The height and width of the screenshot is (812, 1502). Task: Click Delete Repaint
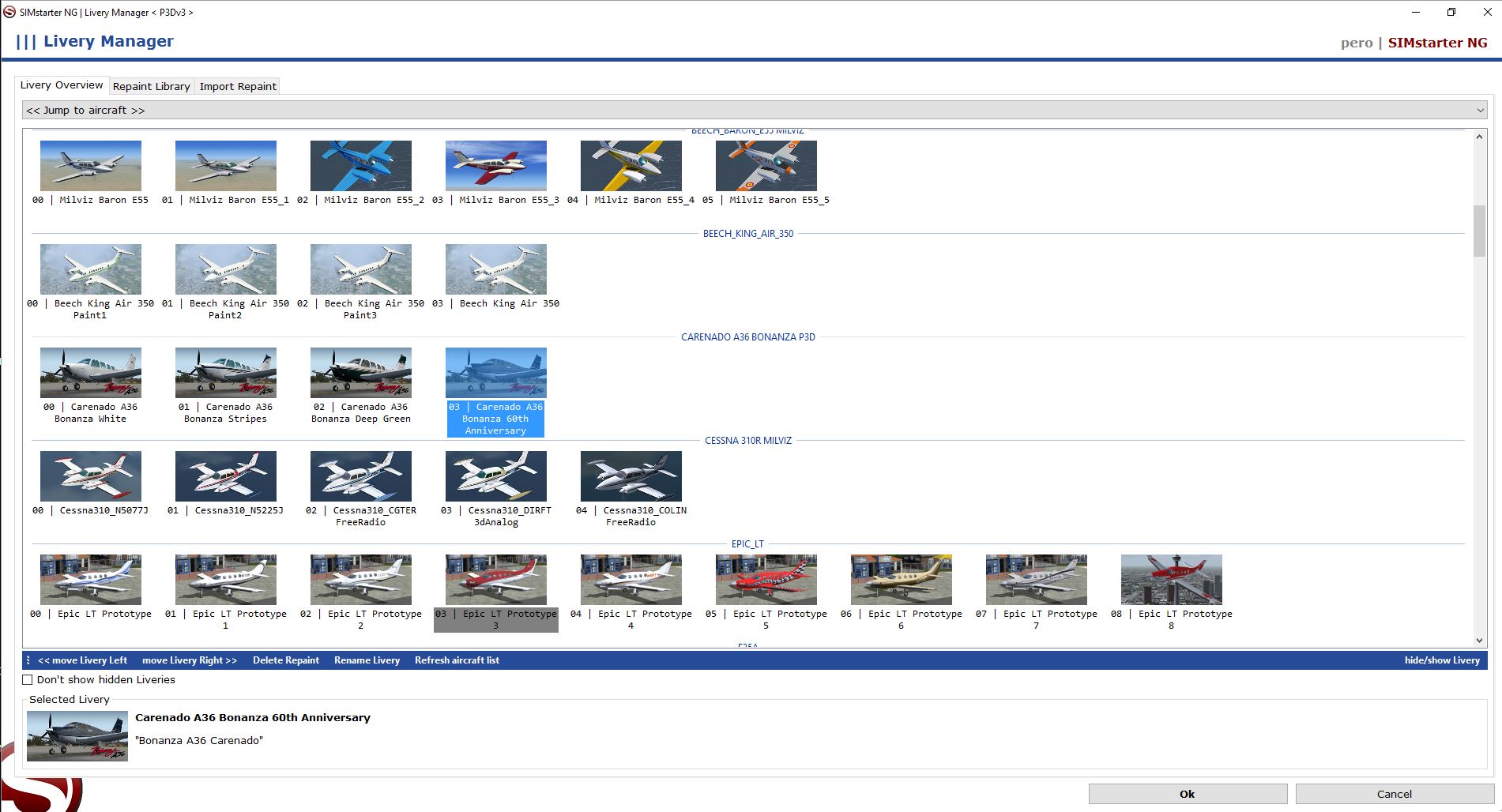click(286, 660)
